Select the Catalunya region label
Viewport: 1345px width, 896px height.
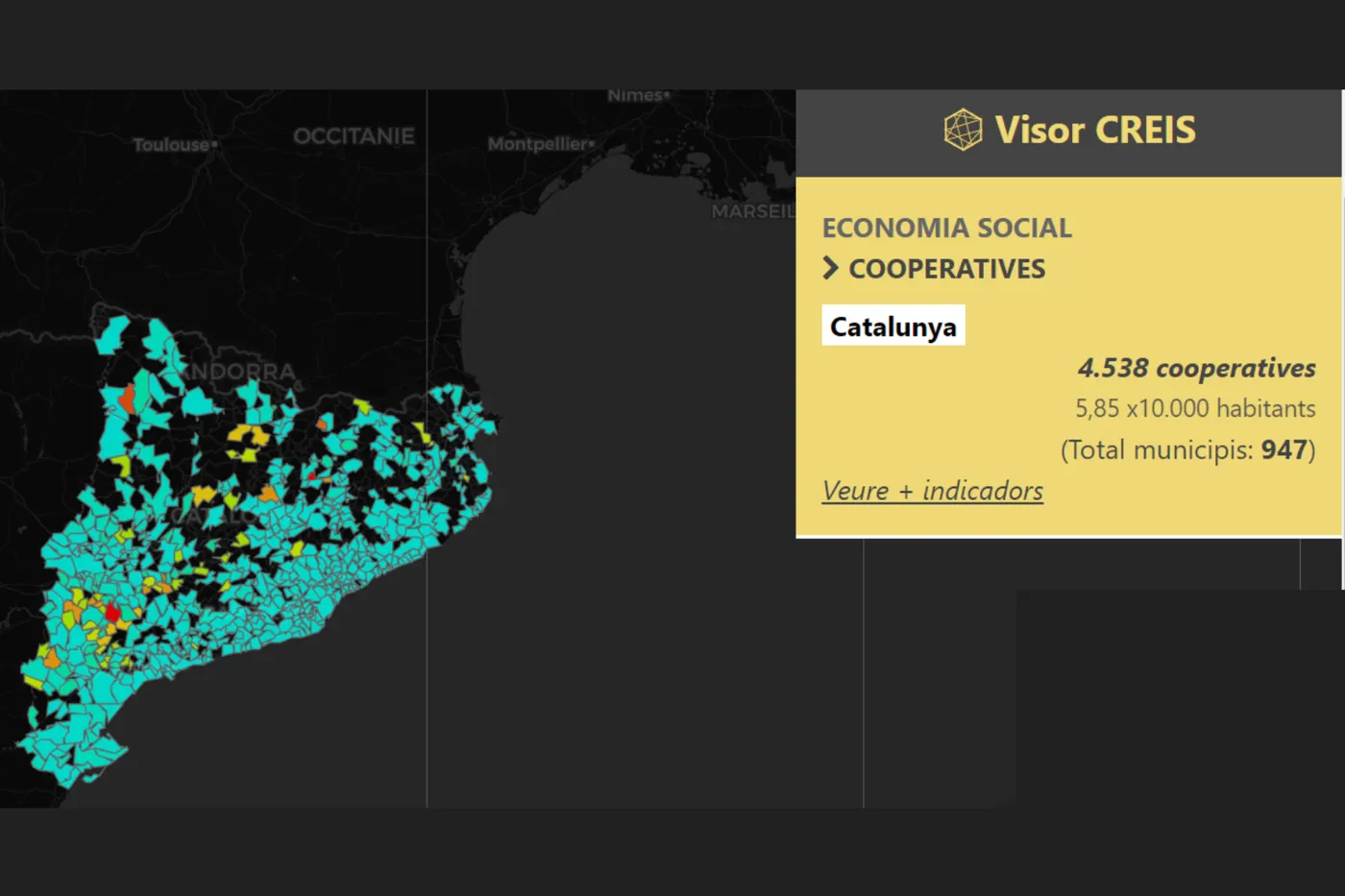tap(893, 326)
